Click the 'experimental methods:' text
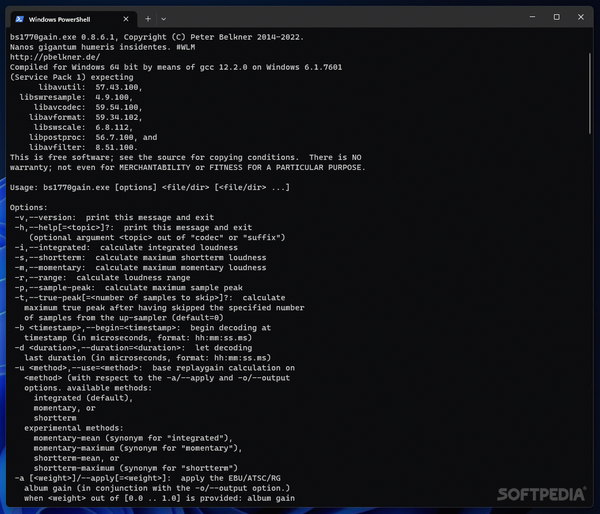 [78, 428]
